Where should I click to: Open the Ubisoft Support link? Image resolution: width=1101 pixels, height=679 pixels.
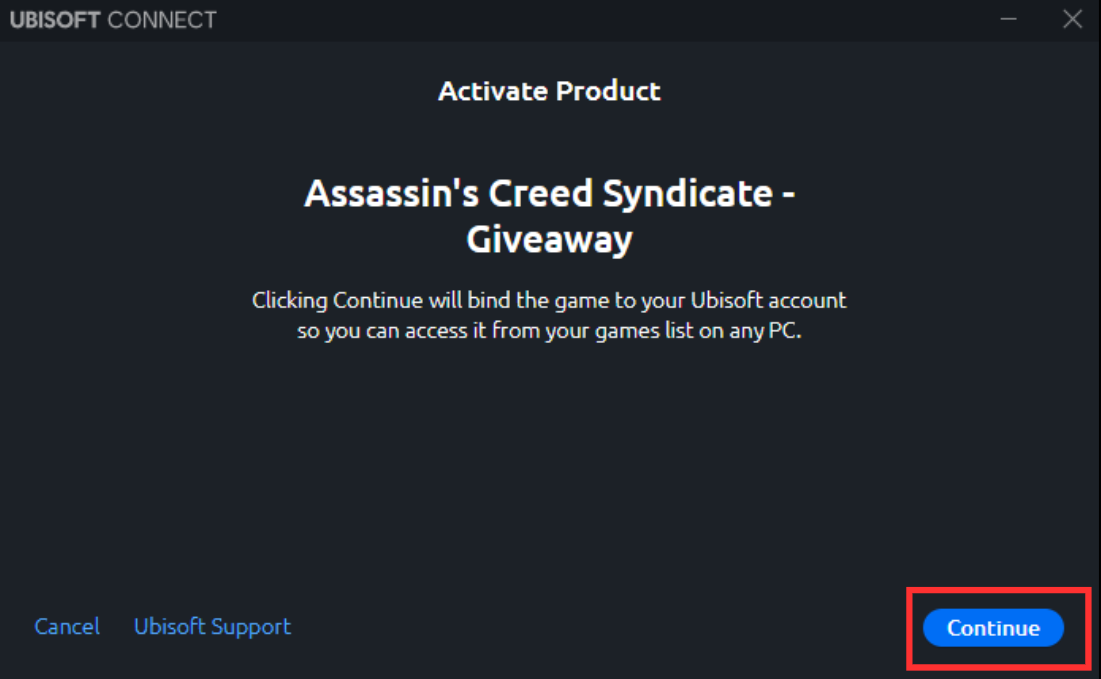[212, 627]
